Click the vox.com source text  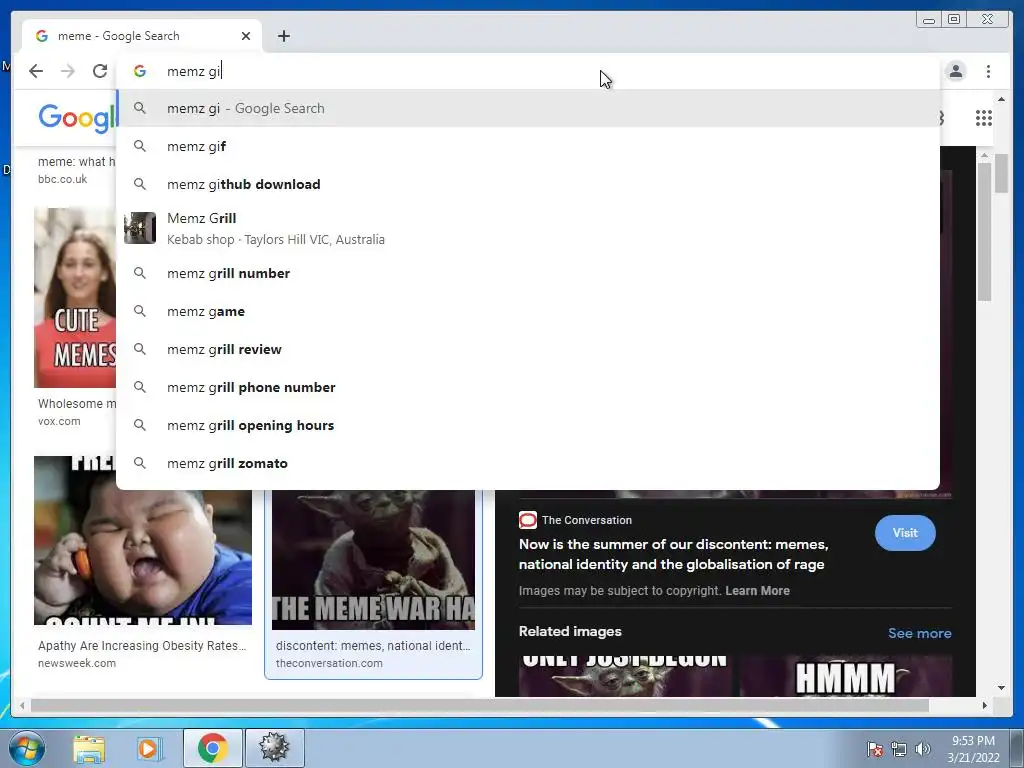pos(59,421)
